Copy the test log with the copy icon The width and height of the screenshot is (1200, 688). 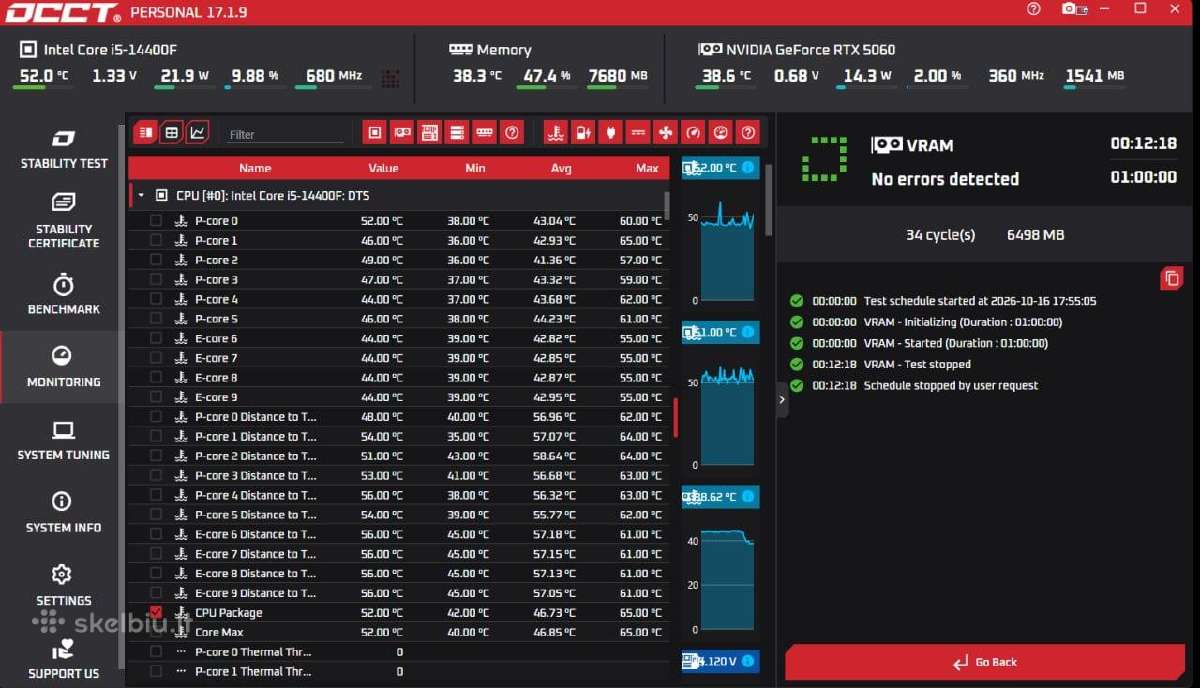coord(1171,279)
